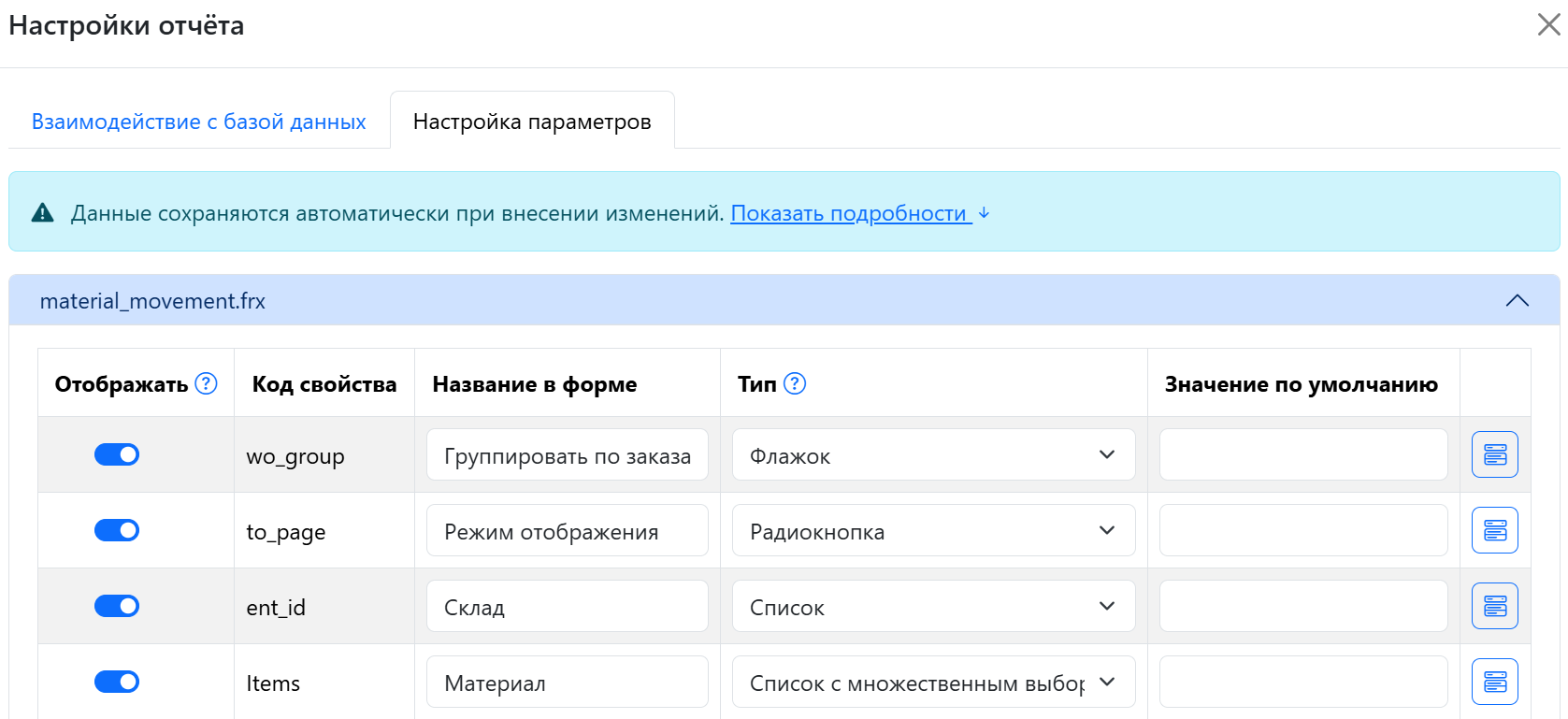Switch to Взаимодействие с базой данных tab
The image size is (1568, 719).
click(x=198, y=122)
